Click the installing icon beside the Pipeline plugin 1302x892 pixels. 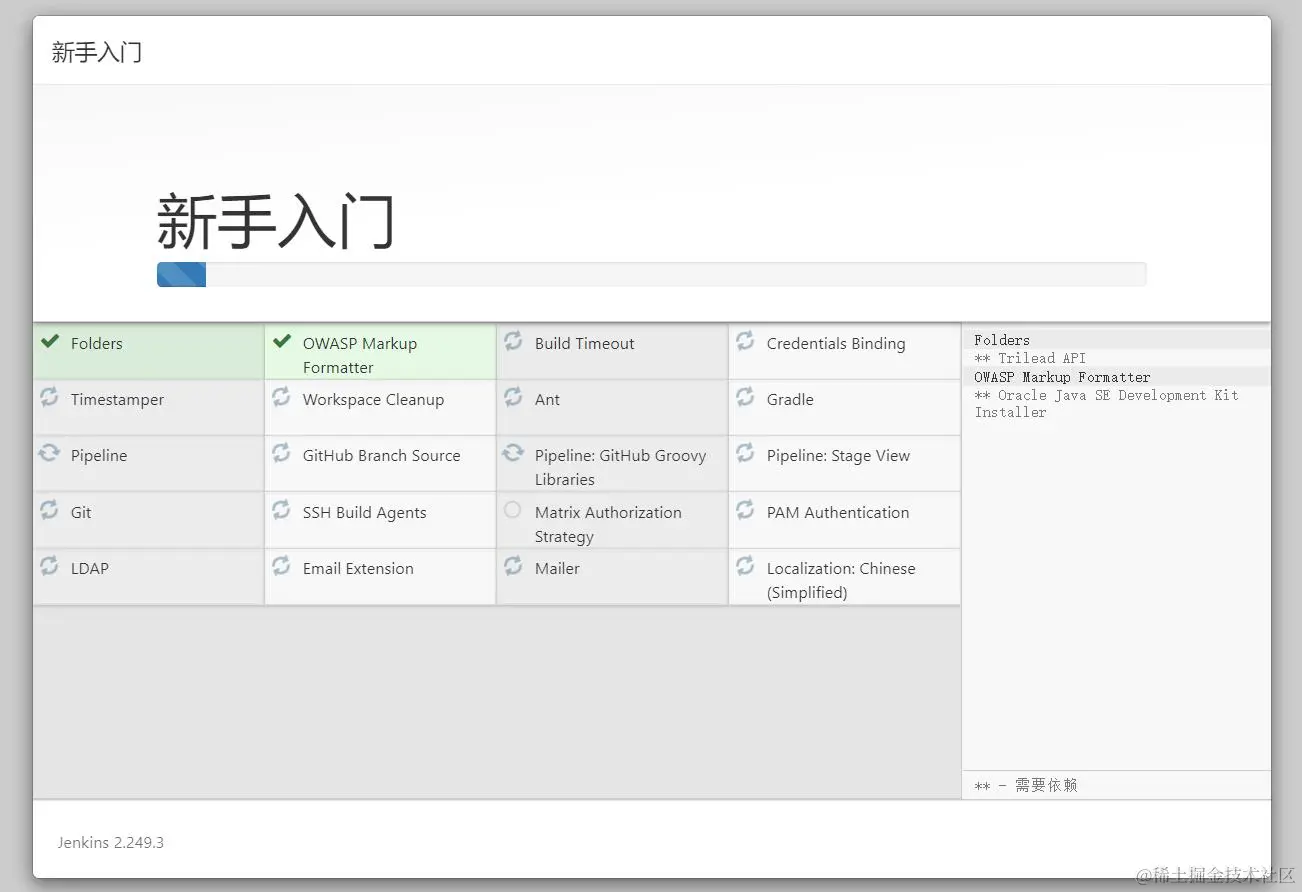tap(49, 453)
